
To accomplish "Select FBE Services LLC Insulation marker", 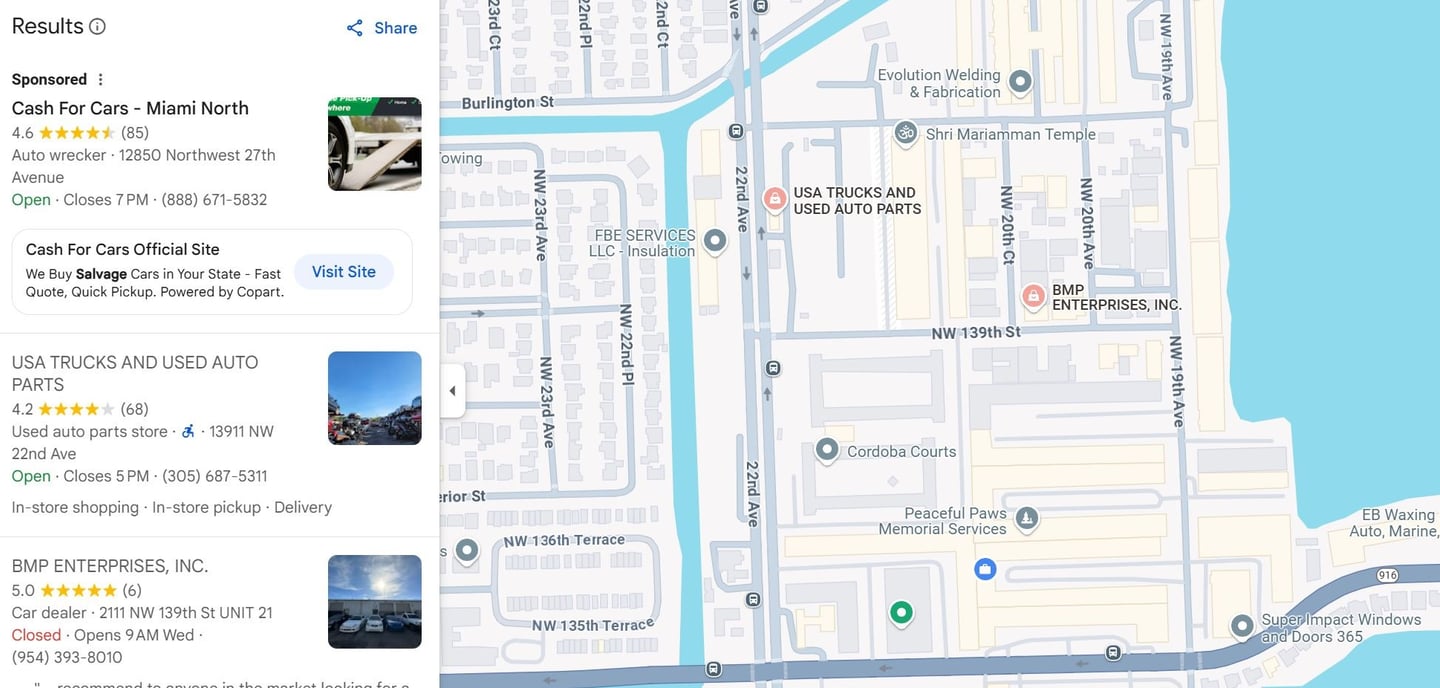I will click(x=714, y=240).
